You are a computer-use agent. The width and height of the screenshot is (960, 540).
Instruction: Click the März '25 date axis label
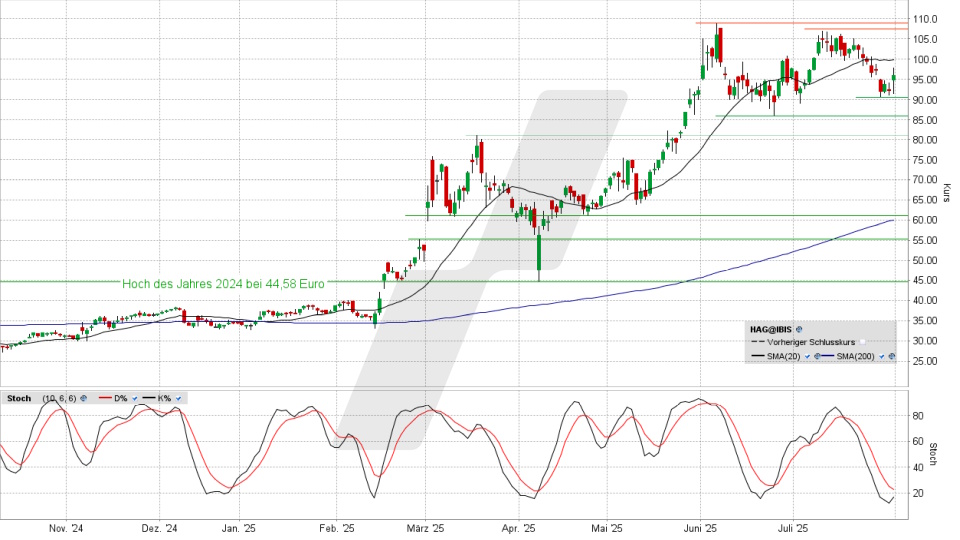(426, 528)
